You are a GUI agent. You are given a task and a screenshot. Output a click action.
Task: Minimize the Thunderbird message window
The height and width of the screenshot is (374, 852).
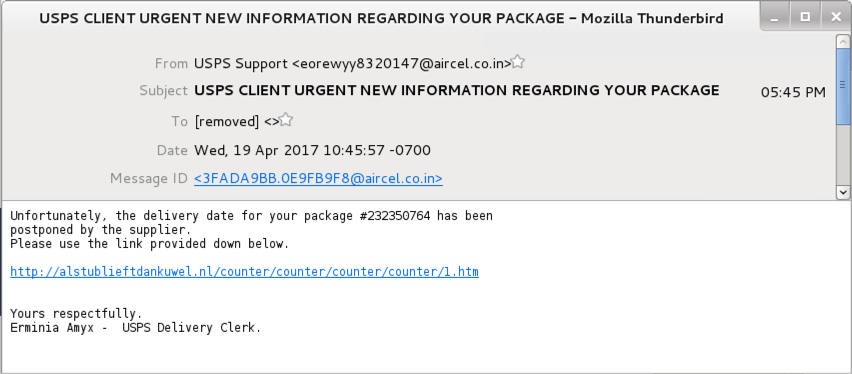(x=774, y=17)
